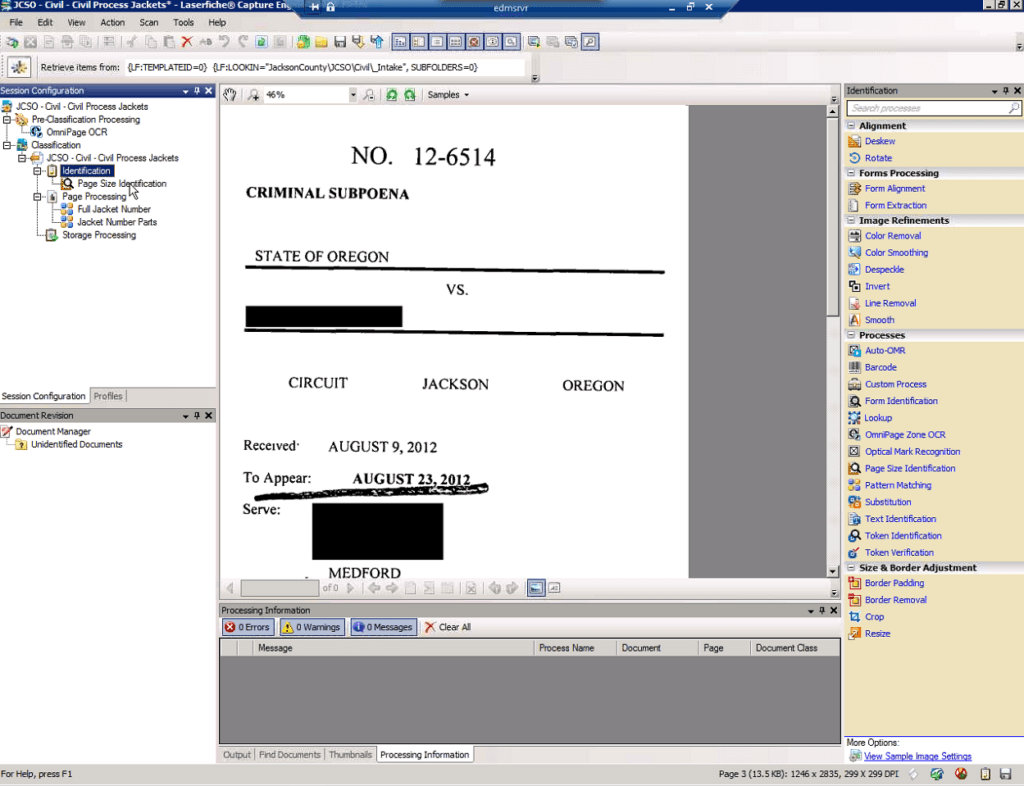Toggle the 0 Messages filter button

[381, 627]
